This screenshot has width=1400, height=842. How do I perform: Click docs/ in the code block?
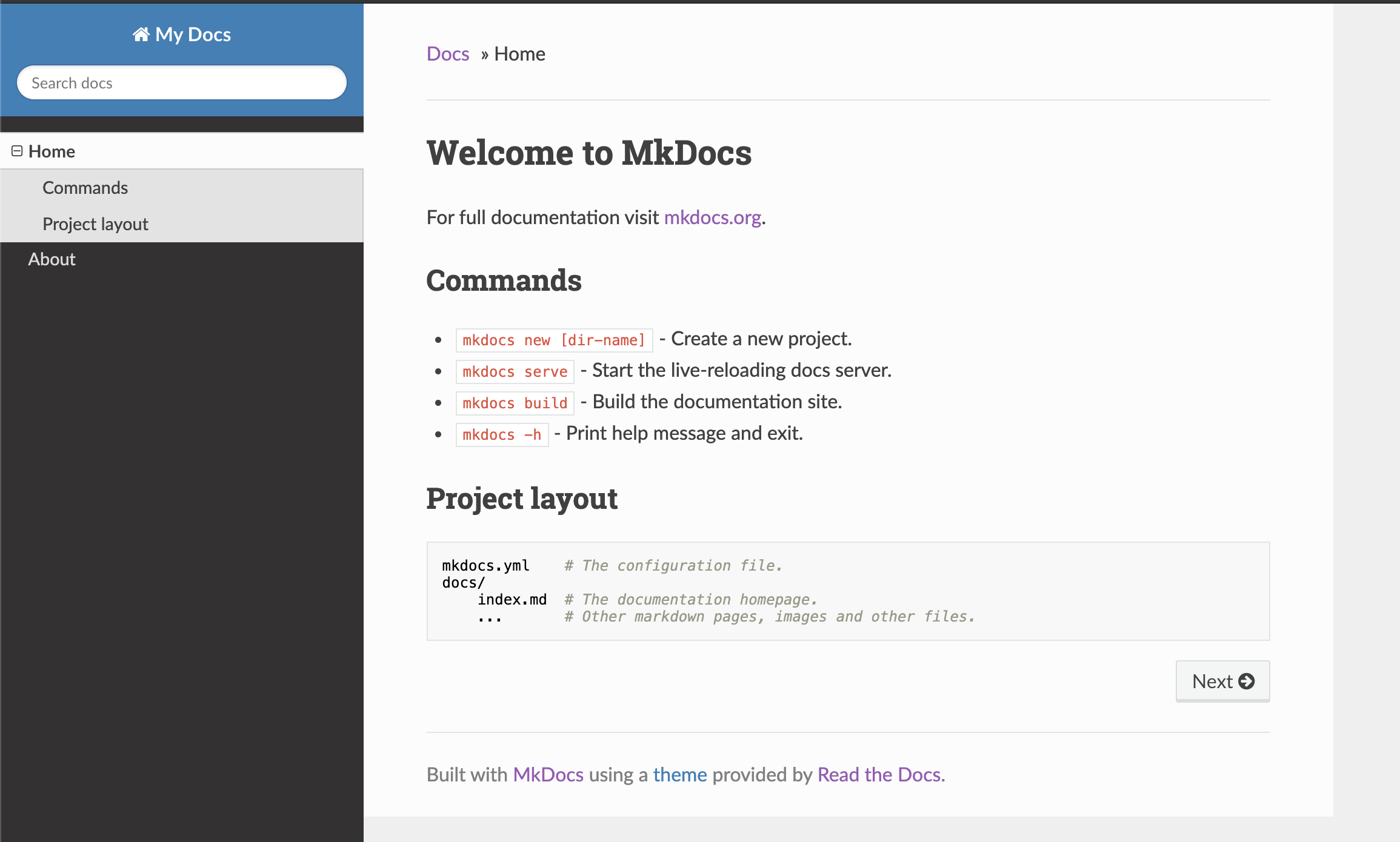point(464,583)
